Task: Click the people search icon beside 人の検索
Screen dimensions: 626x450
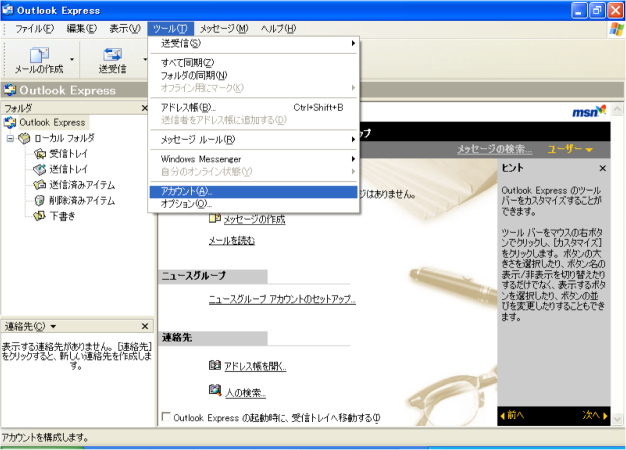Action: 215,390
